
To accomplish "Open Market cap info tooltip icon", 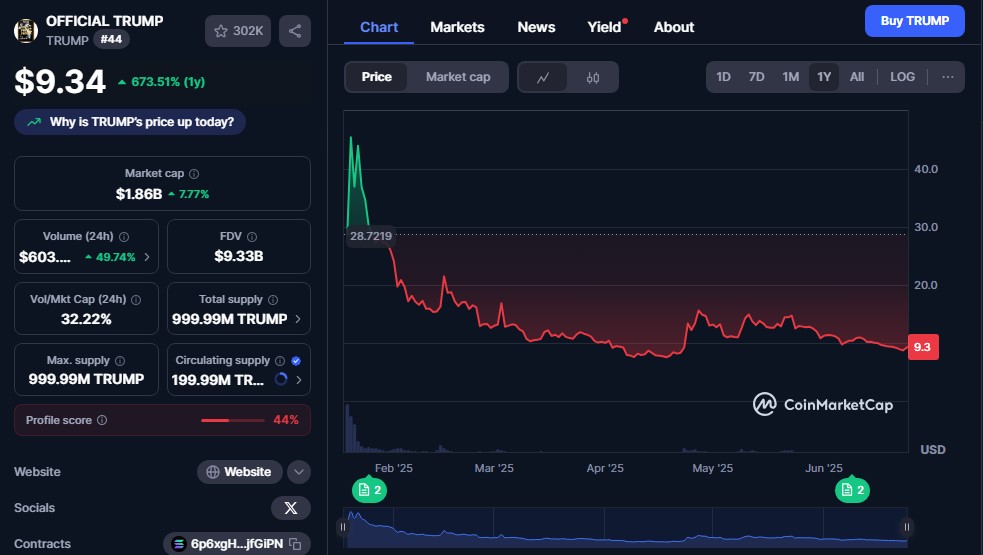I will coord(194,174).
